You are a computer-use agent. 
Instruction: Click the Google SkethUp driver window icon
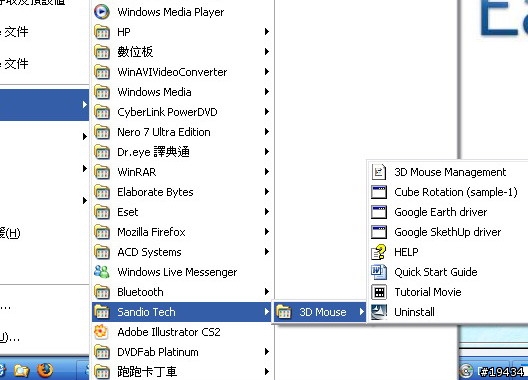379,232
